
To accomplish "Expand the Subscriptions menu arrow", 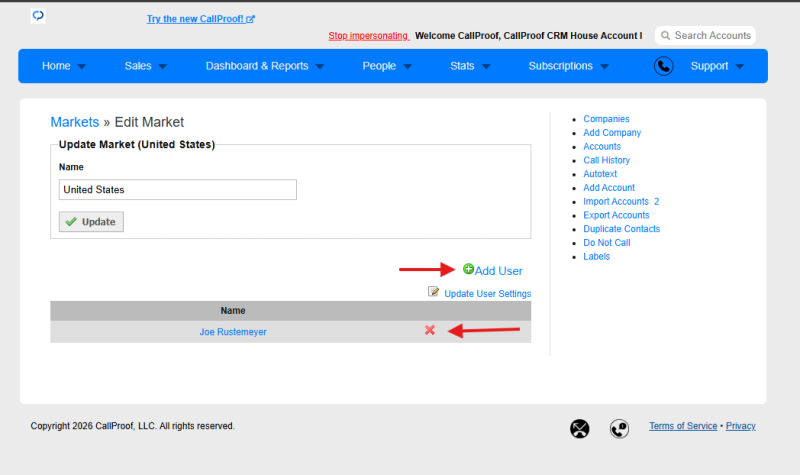I will [605, 66].
